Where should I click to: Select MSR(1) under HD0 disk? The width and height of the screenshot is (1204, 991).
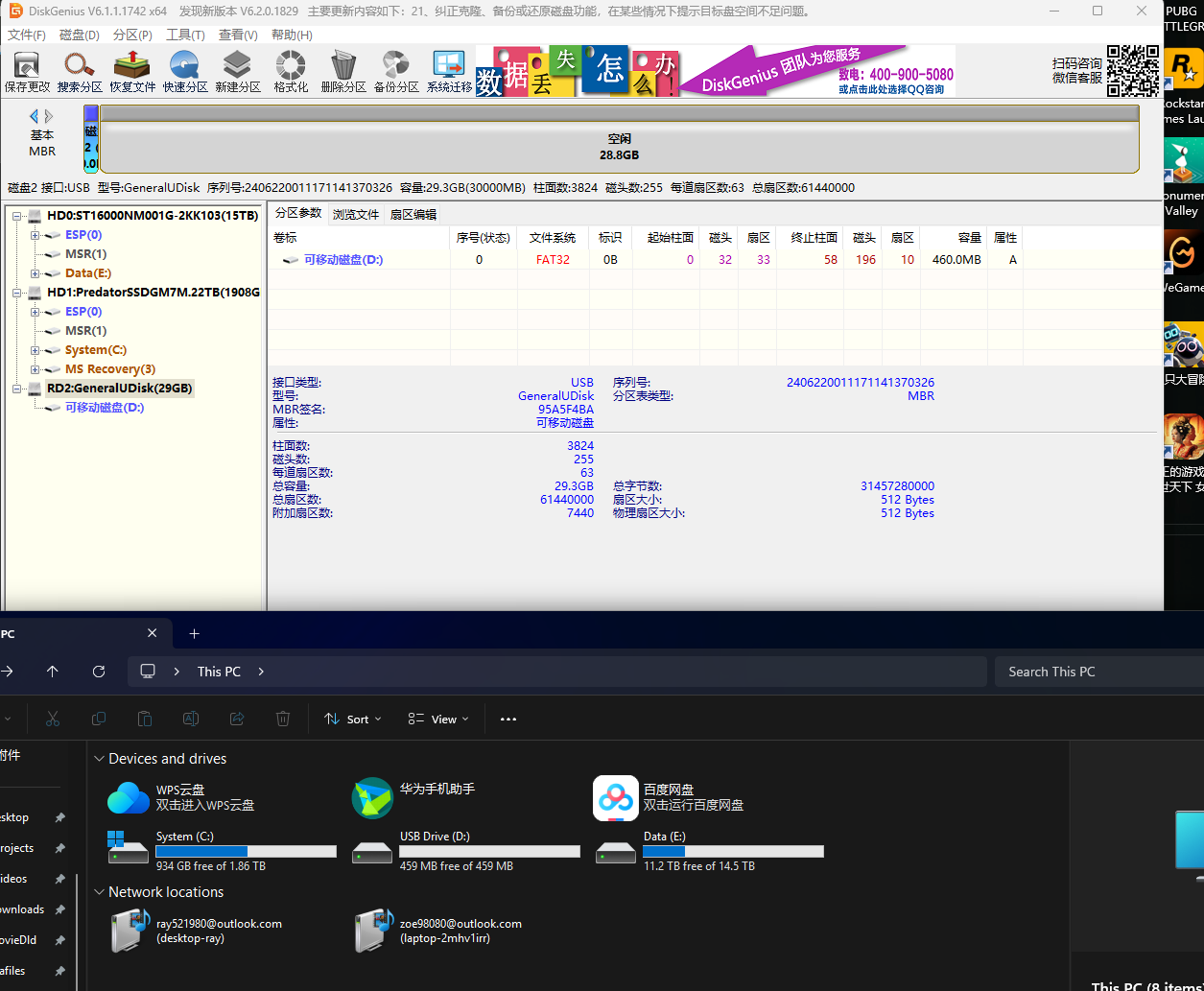[85, 254]
